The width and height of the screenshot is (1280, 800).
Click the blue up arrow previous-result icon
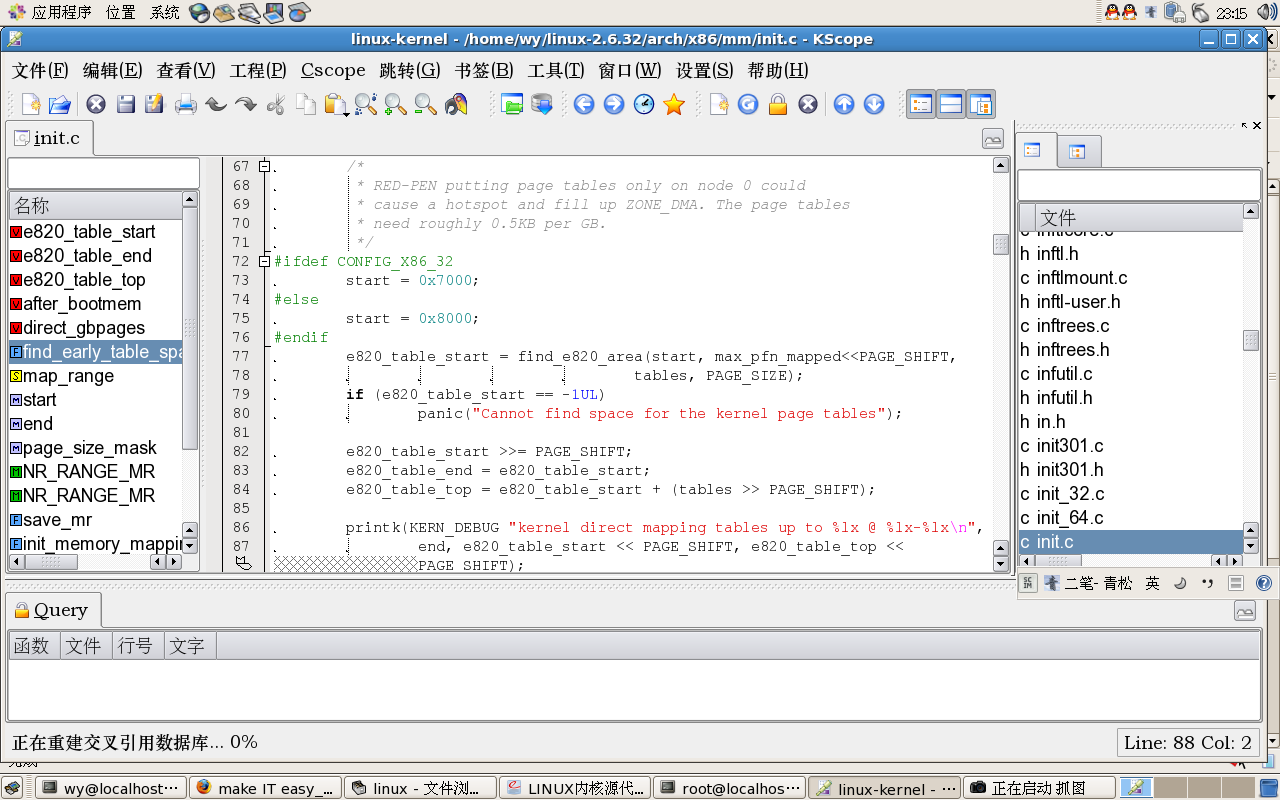click(x=844, y=104)
